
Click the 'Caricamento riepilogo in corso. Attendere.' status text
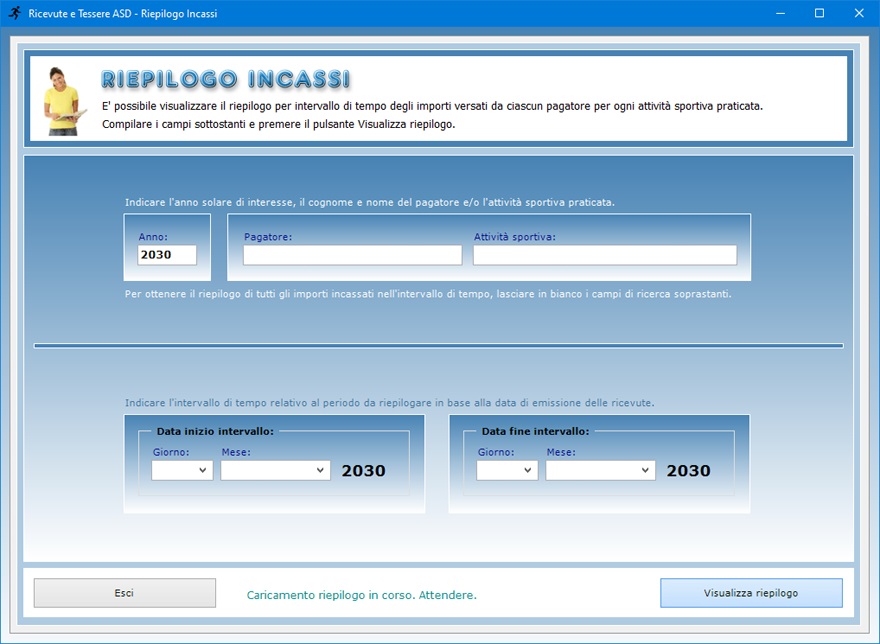click(x=361, y=595)
